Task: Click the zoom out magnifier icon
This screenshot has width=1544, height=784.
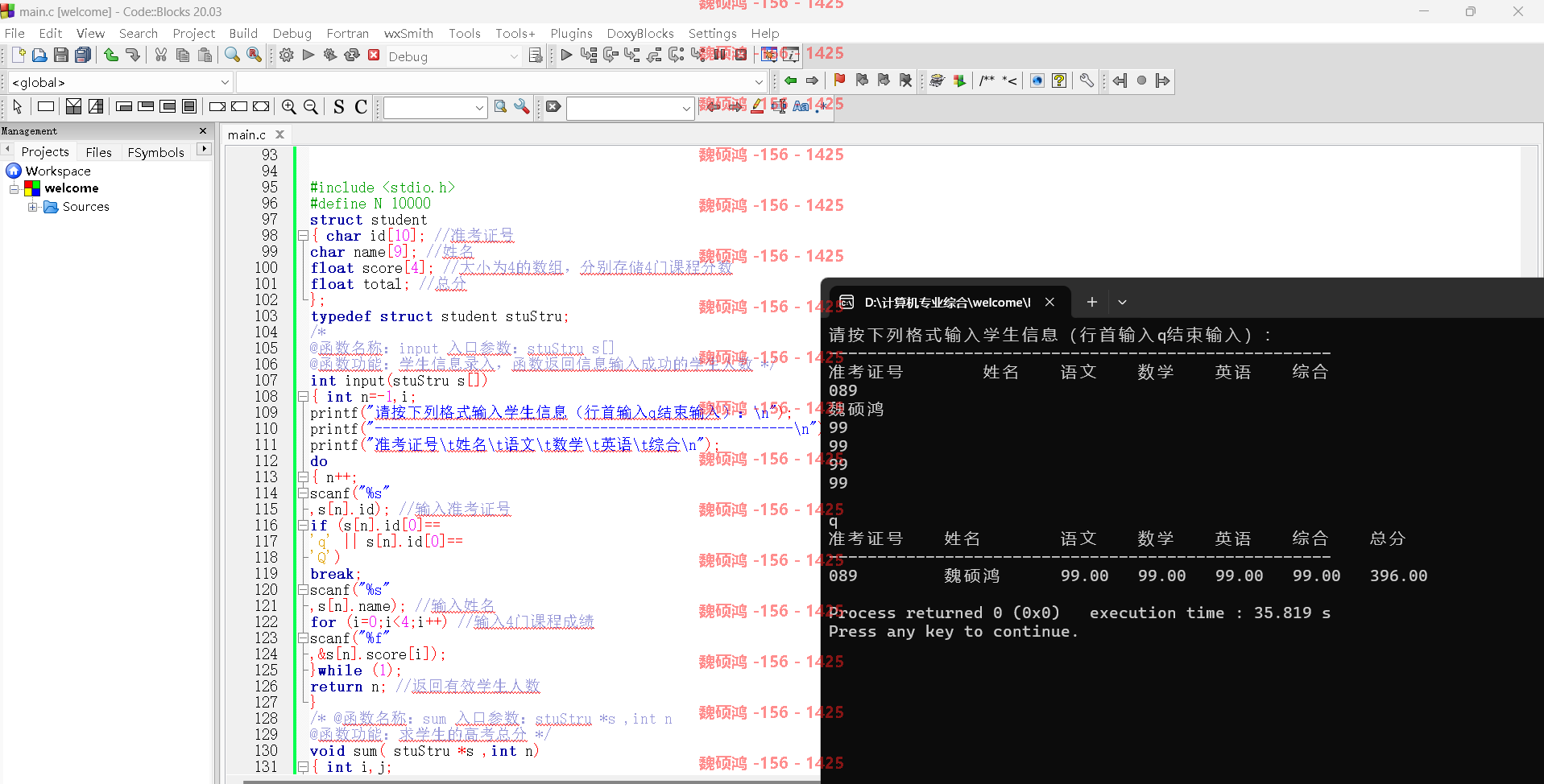Action: (x=311, y=106)
